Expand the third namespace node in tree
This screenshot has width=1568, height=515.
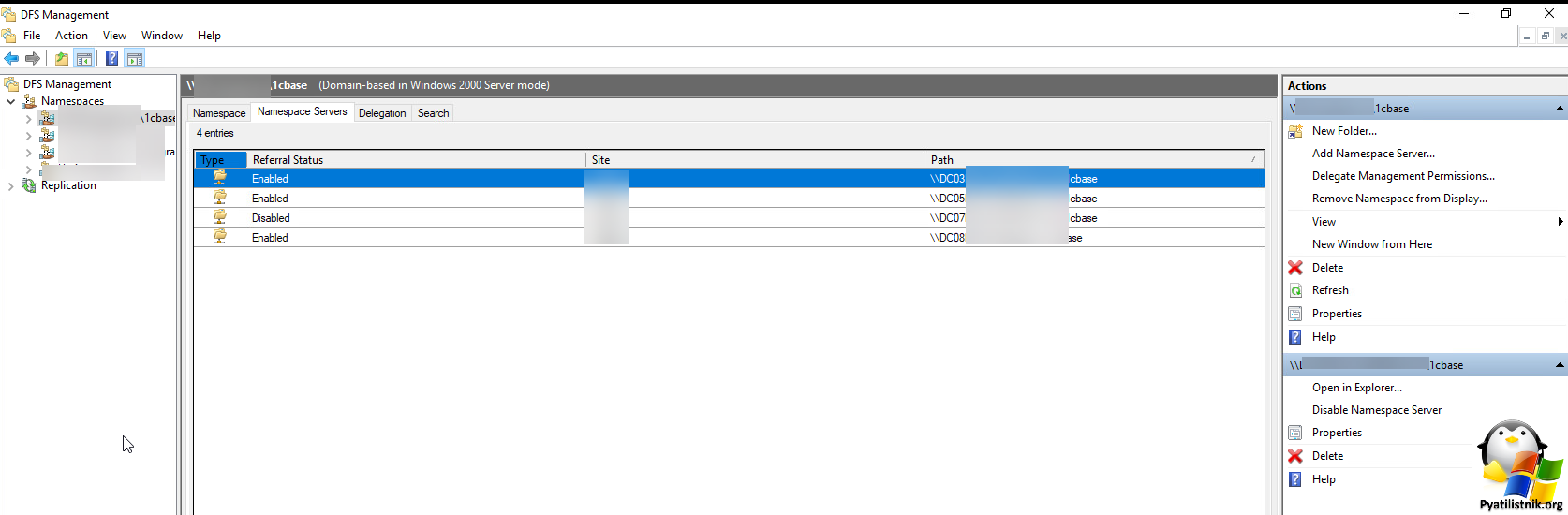(28, 153)
